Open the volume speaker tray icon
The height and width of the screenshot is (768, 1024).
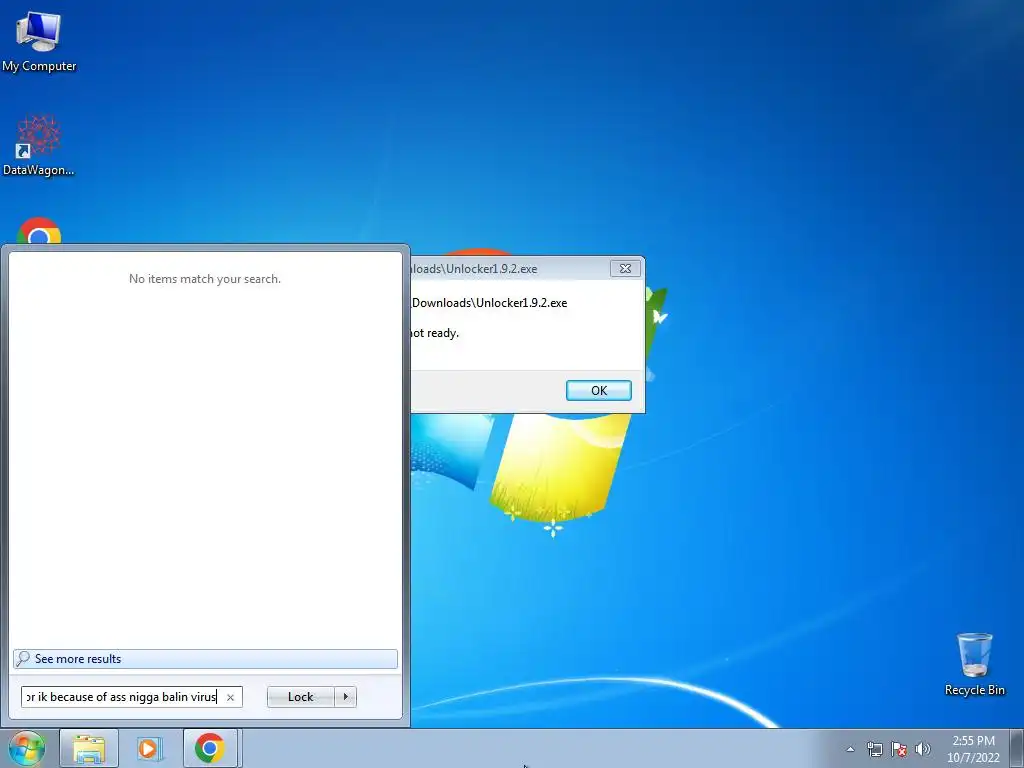click(x=923, y=749)
